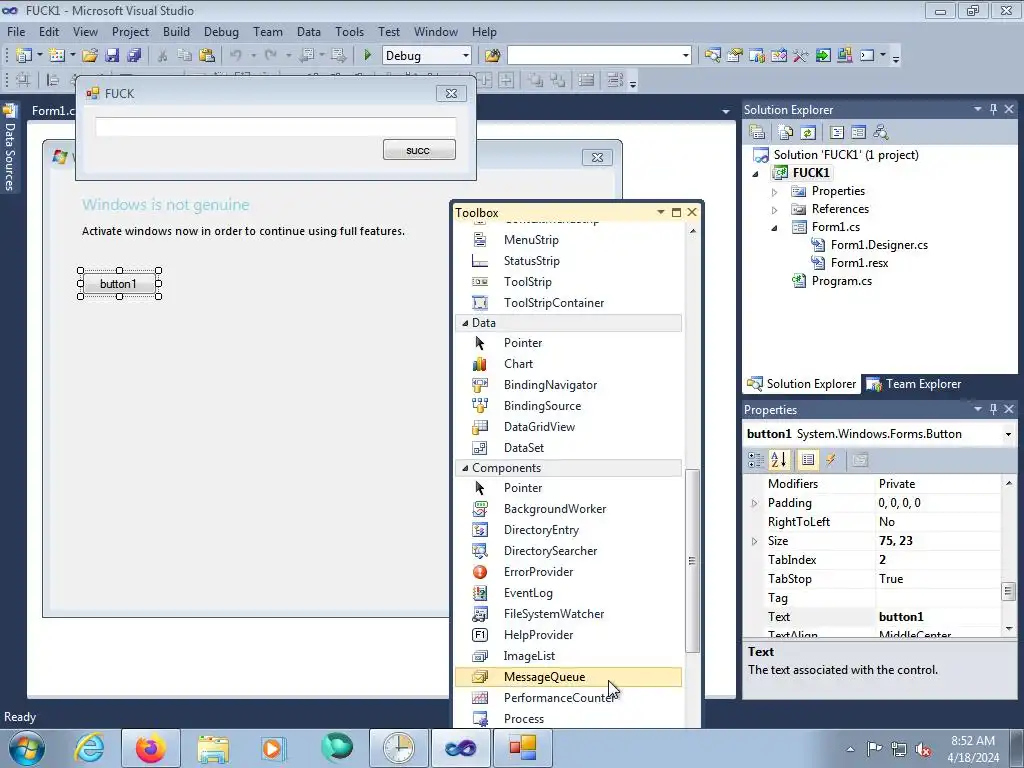
Task: Click the Text property value button1
Action: 936,616
